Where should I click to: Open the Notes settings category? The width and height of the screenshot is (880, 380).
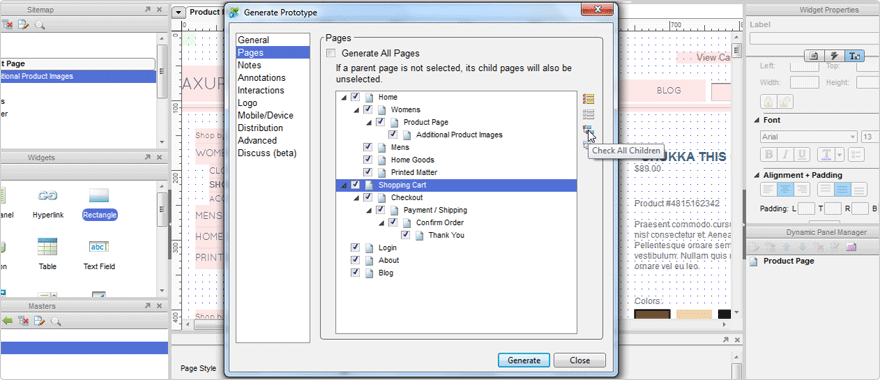pyautogui.click(x=249, y=65)
